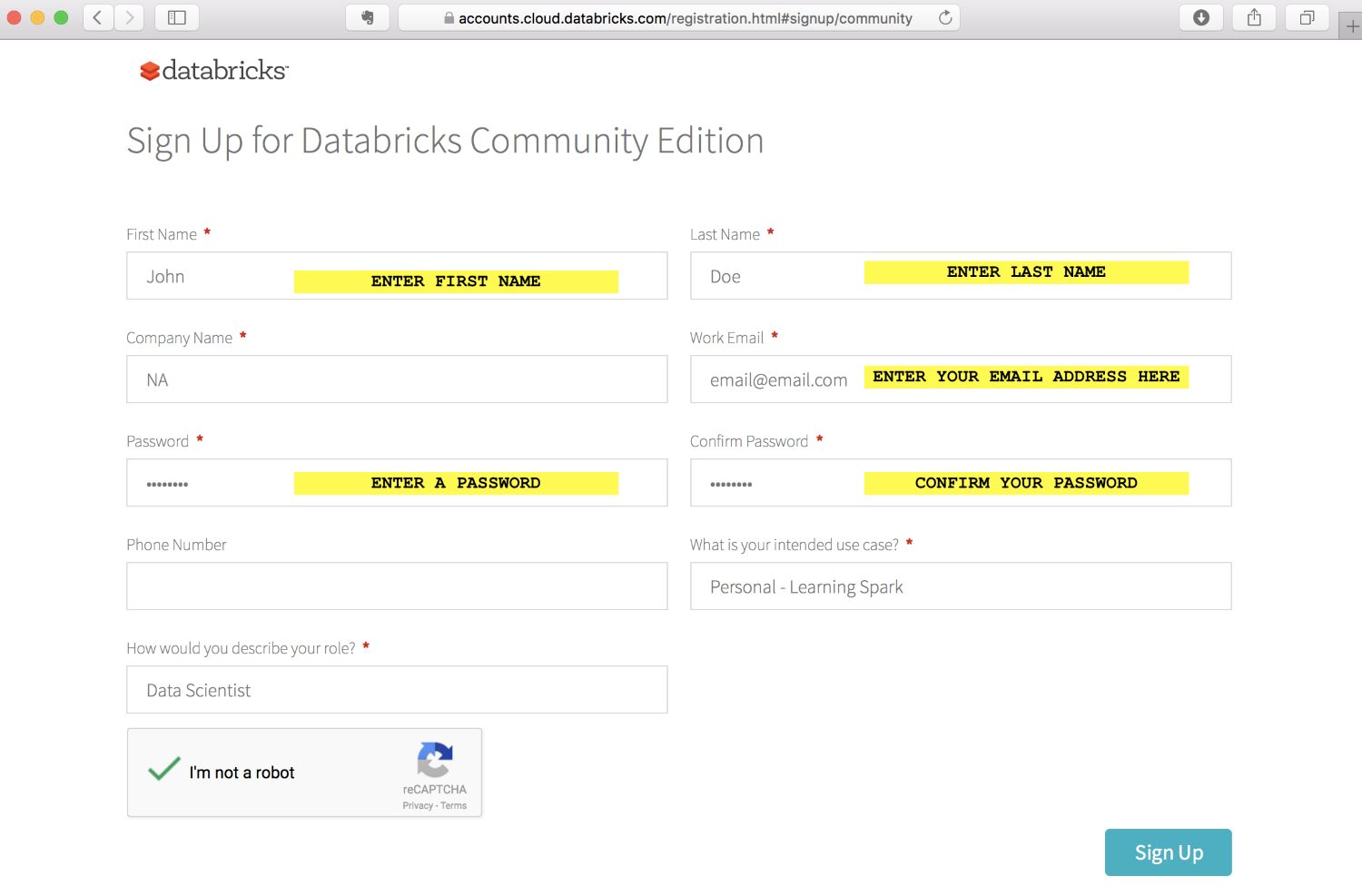Open the intended use case dropdown
The image size is (1362, 896).
click(x=961, y=586)
